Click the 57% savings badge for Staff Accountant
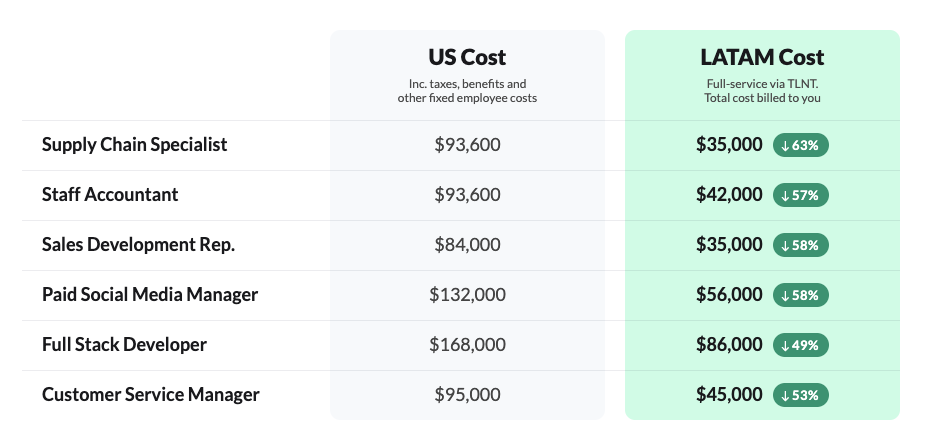This screenshot has height=439, width=930. click(x=801, y=195)
